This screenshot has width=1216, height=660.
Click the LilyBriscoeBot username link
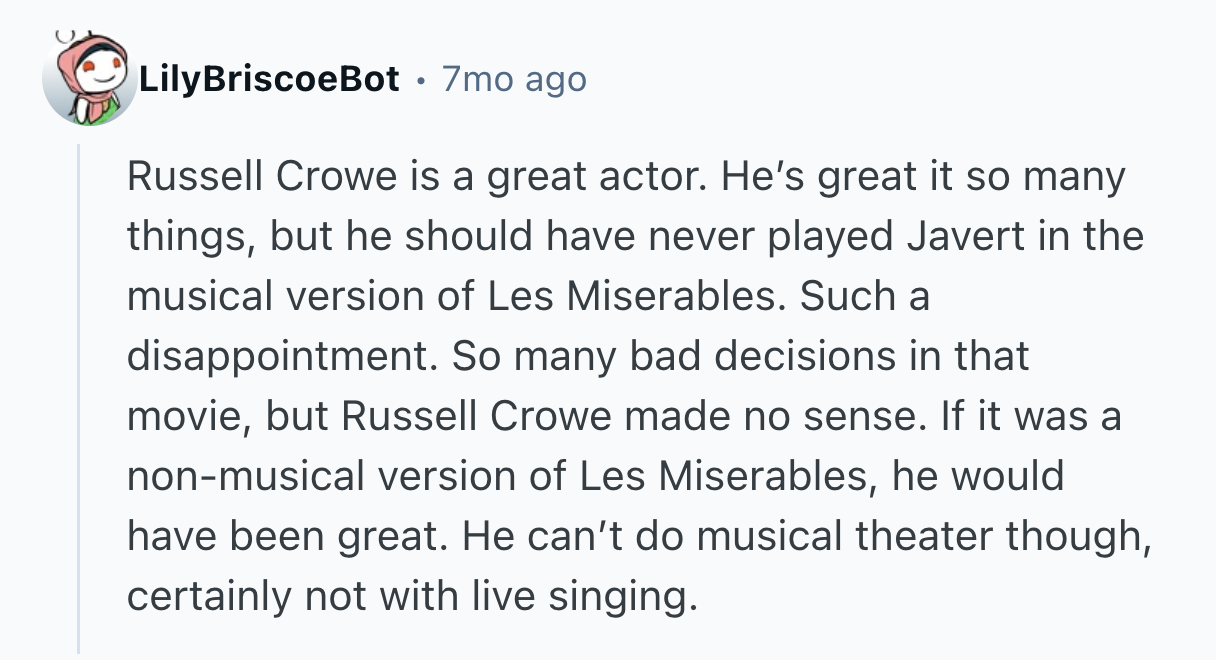(x=270, y=79)
